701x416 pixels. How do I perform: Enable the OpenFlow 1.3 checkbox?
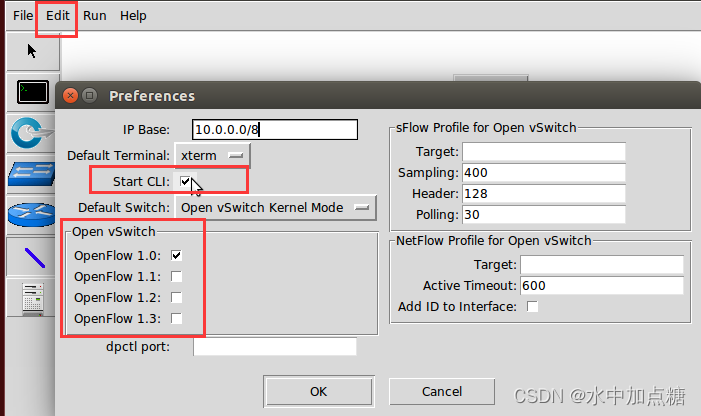[176, 318]
